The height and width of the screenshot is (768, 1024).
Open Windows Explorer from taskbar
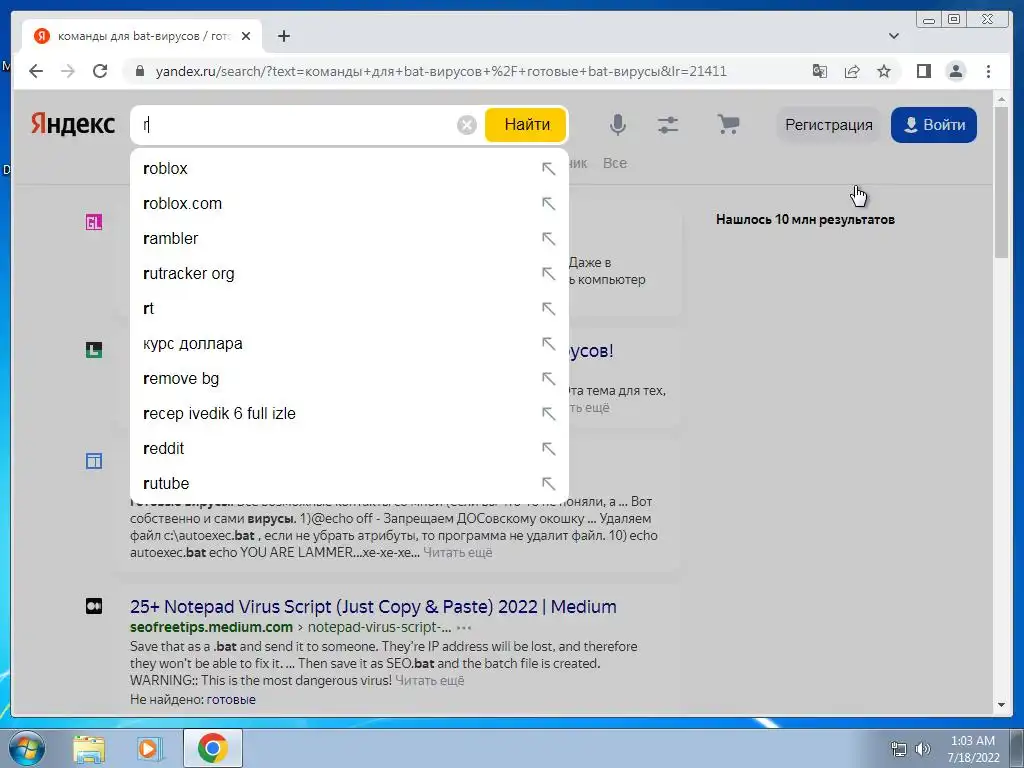pos(89,748)
